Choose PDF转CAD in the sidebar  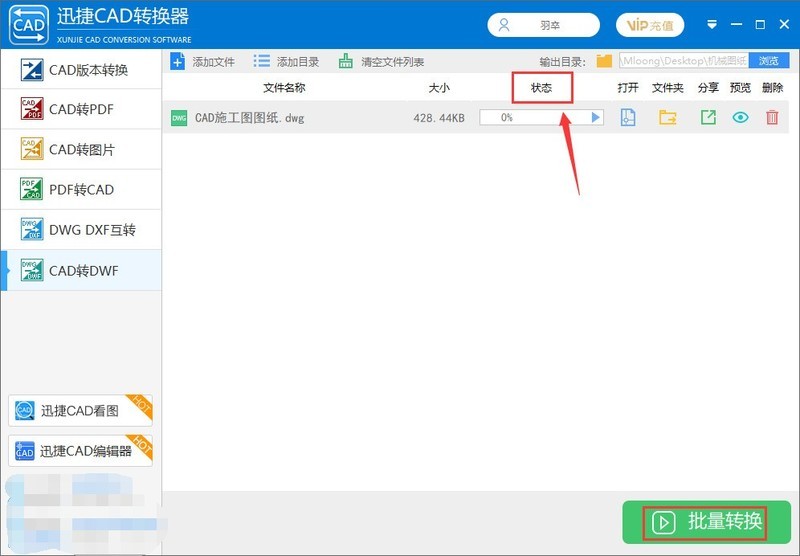coord(81,190)
